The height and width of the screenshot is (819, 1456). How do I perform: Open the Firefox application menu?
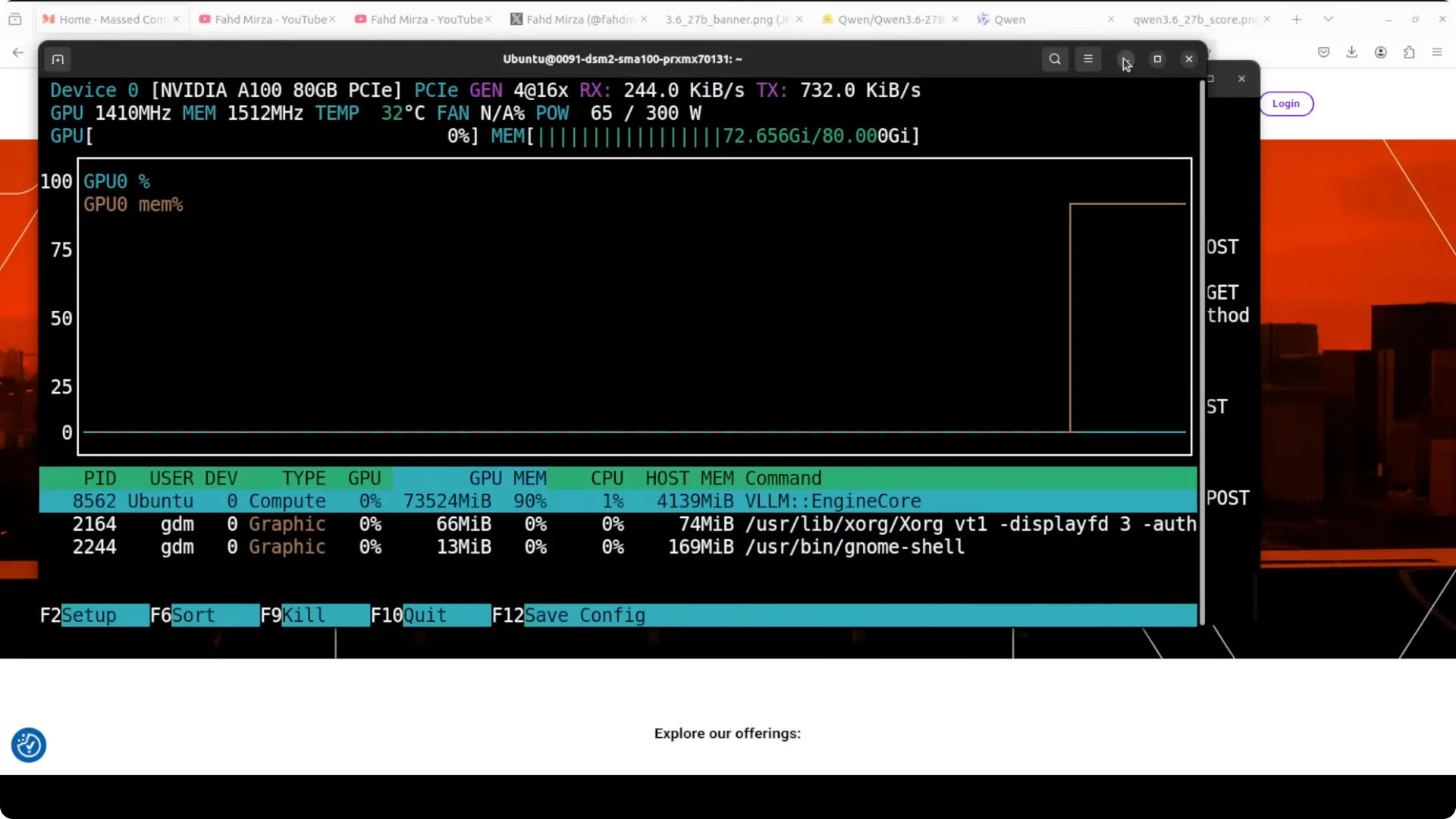(1437, 52)
